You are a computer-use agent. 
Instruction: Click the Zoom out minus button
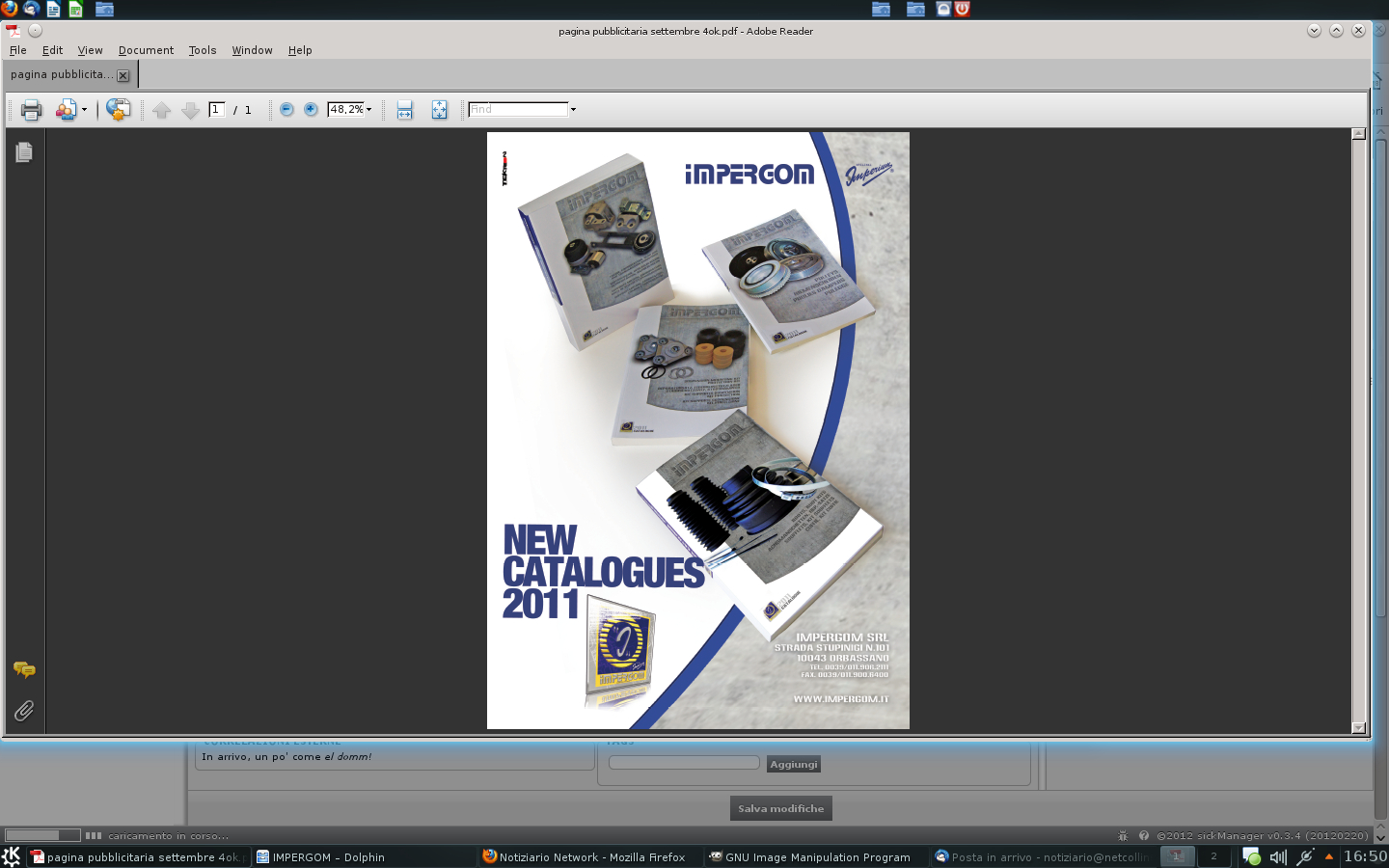tap(286, 109)
